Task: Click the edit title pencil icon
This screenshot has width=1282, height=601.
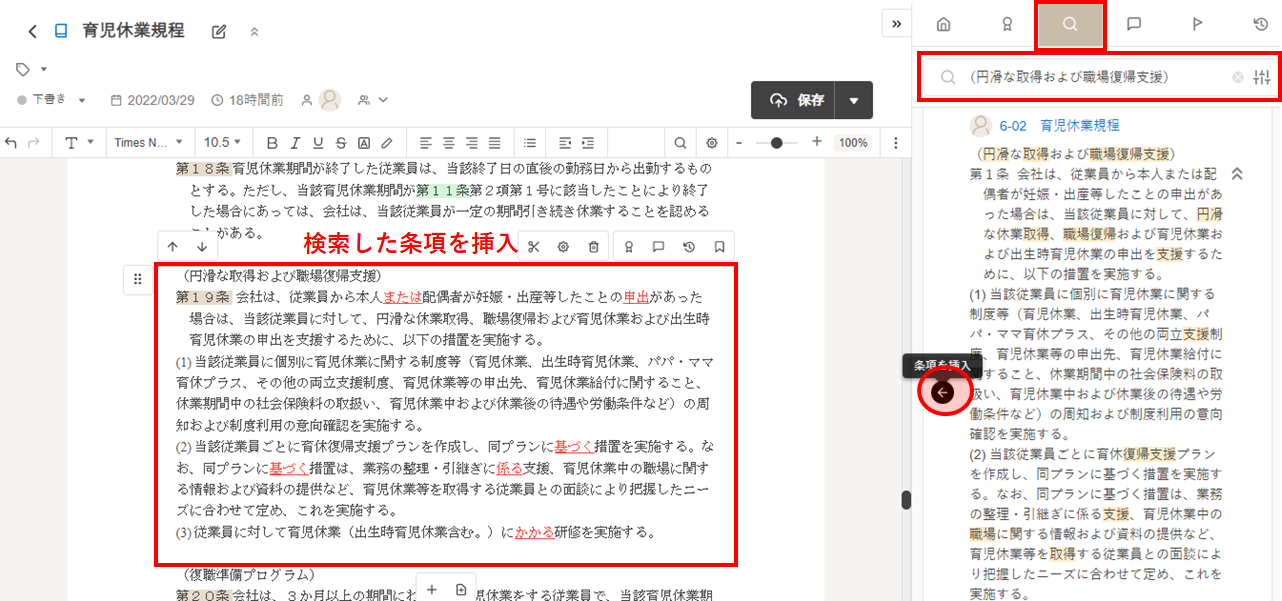Action: (219, 31)
